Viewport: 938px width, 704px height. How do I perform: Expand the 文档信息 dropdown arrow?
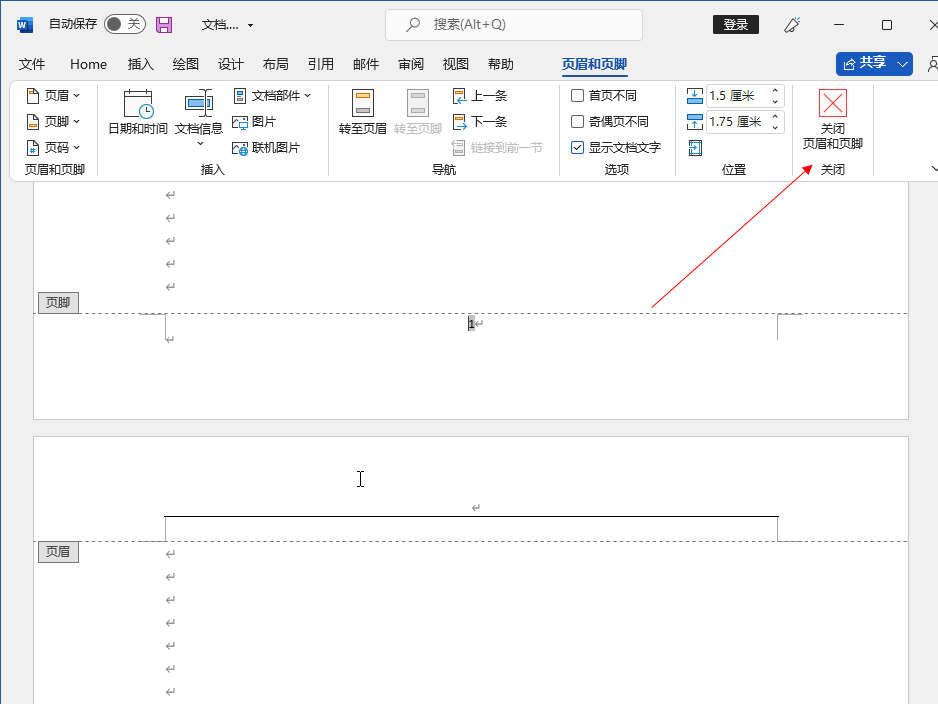(x=200, y=144)
